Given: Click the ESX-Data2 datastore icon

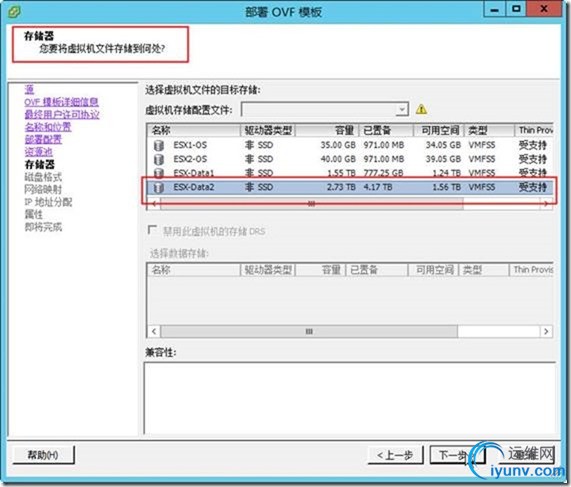Looking at the screenshot, I should (158, 187).
